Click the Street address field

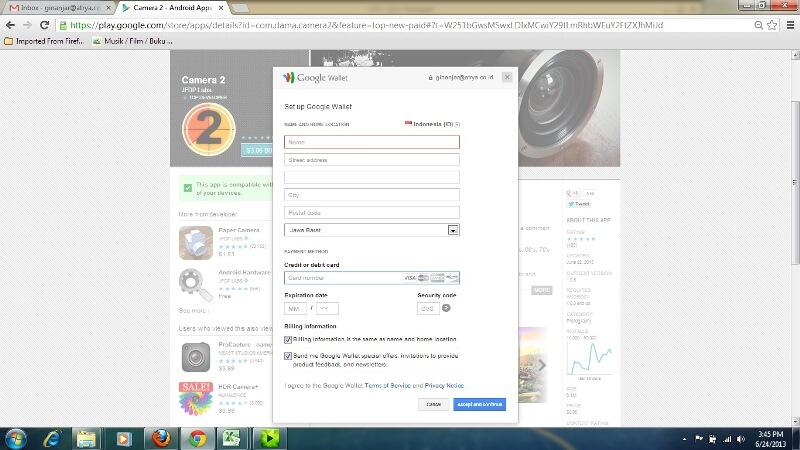click(x=372, y=160)
